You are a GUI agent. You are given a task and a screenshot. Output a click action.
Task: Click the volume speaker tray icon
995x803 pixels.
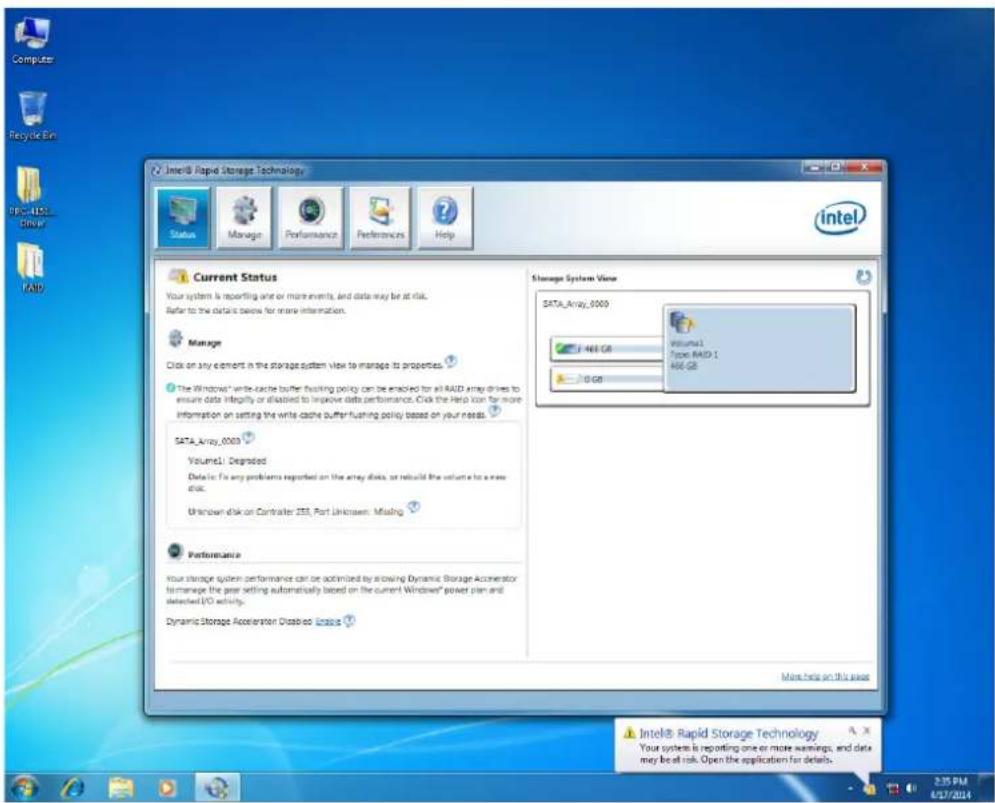coord(912,789)
